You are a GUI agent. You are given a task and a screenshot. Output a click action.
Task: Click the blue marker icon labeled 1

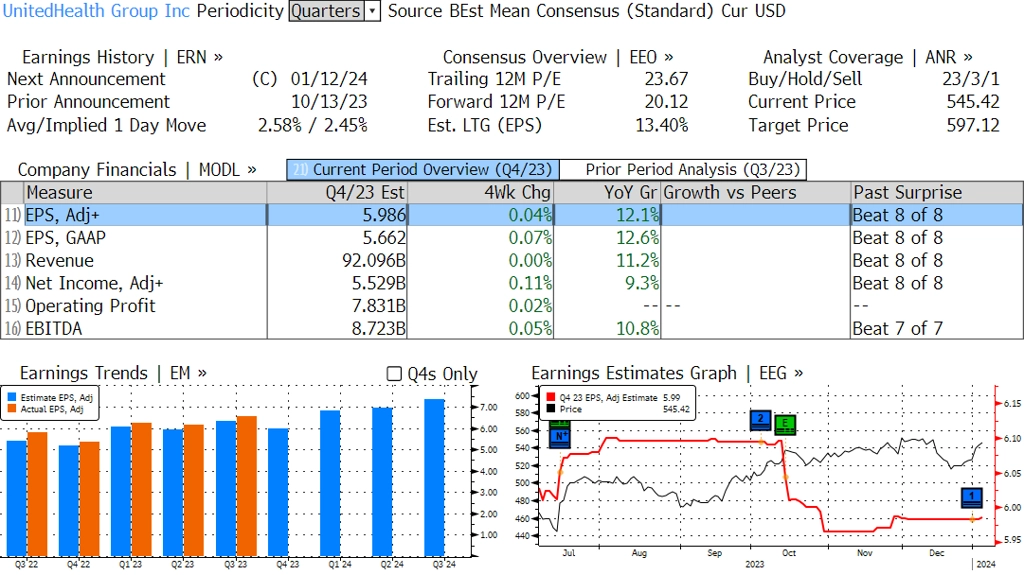(972, 497)
